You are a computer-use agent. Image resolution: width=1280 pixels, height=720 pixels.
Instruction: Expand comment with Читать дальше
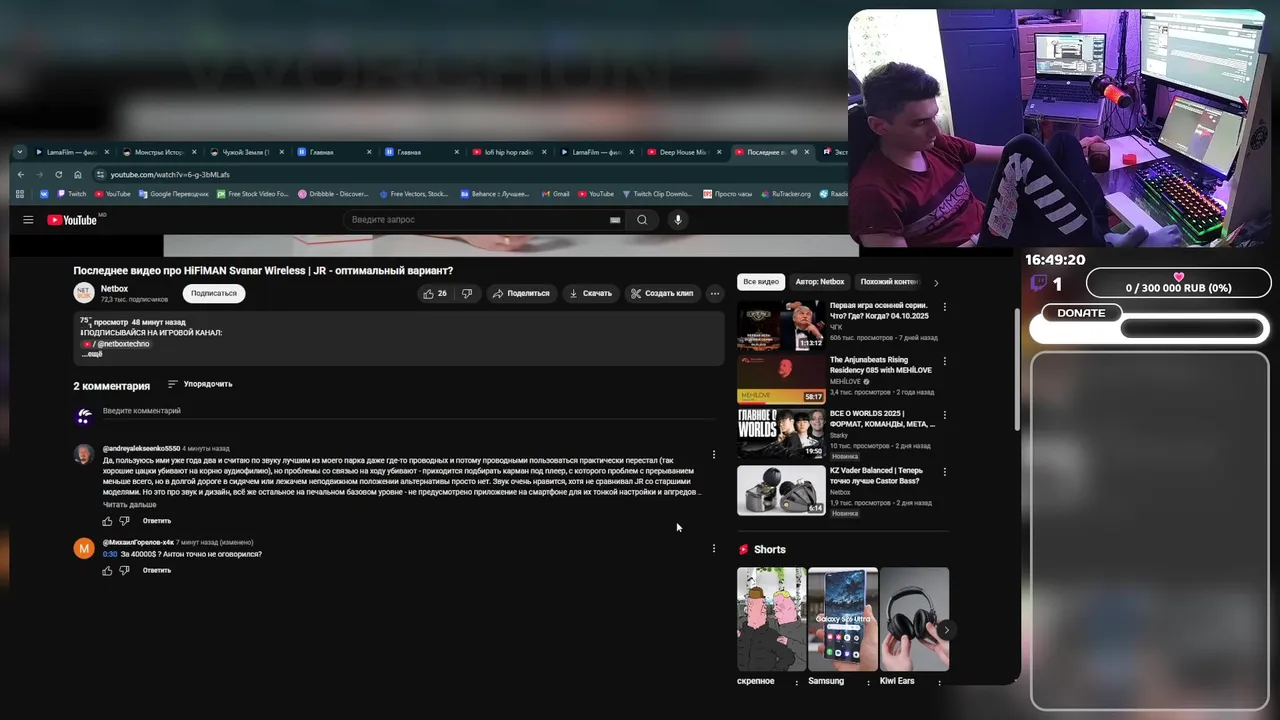129,505
